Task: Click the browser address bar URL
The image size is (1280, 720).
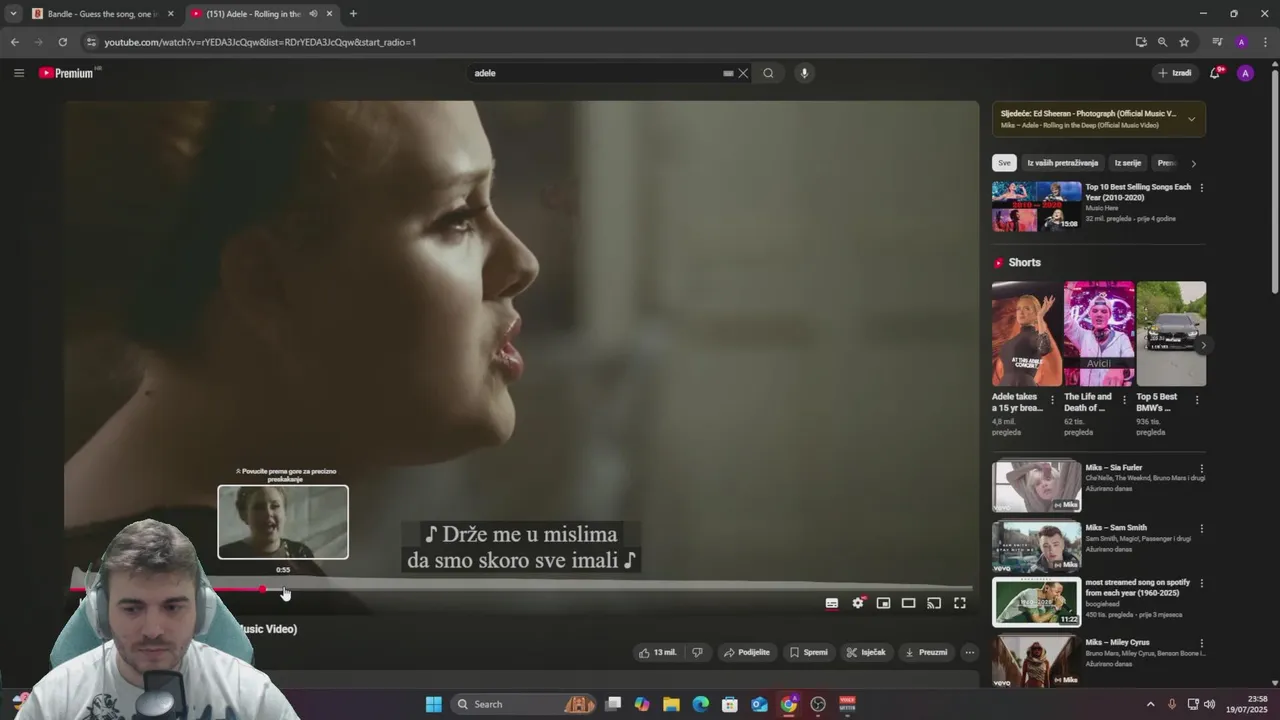Action: [x=260, y=42]
